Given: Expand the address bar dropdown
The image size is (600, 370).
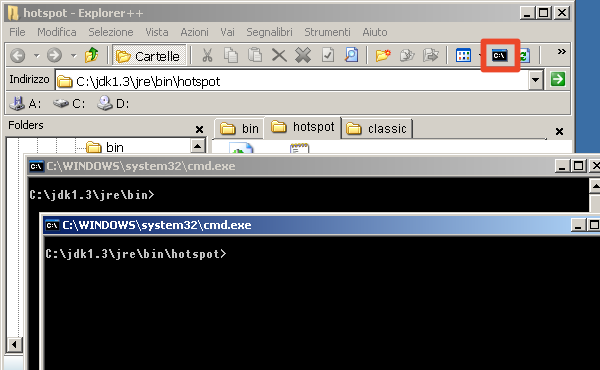Looking at the screenshot, I should 536,80.
